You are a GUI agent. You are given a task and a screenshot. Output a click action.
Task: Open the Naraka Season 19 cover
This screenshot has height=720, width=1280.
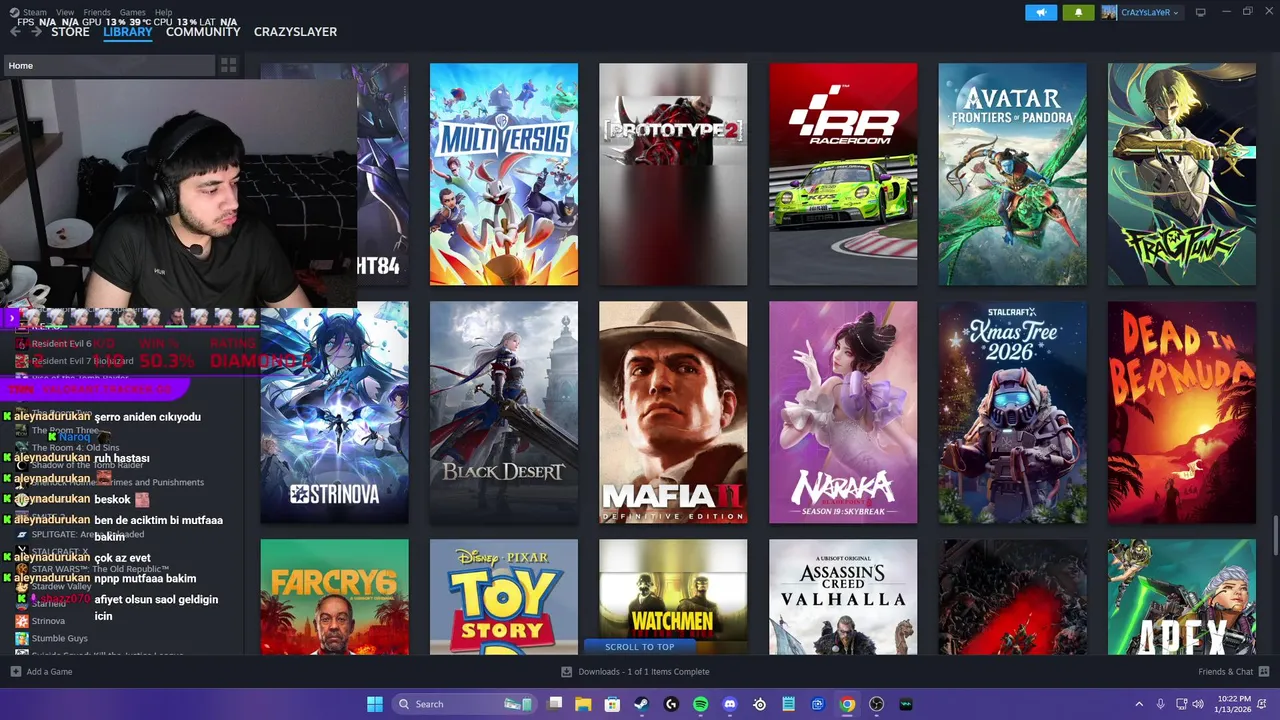point(843,412)
